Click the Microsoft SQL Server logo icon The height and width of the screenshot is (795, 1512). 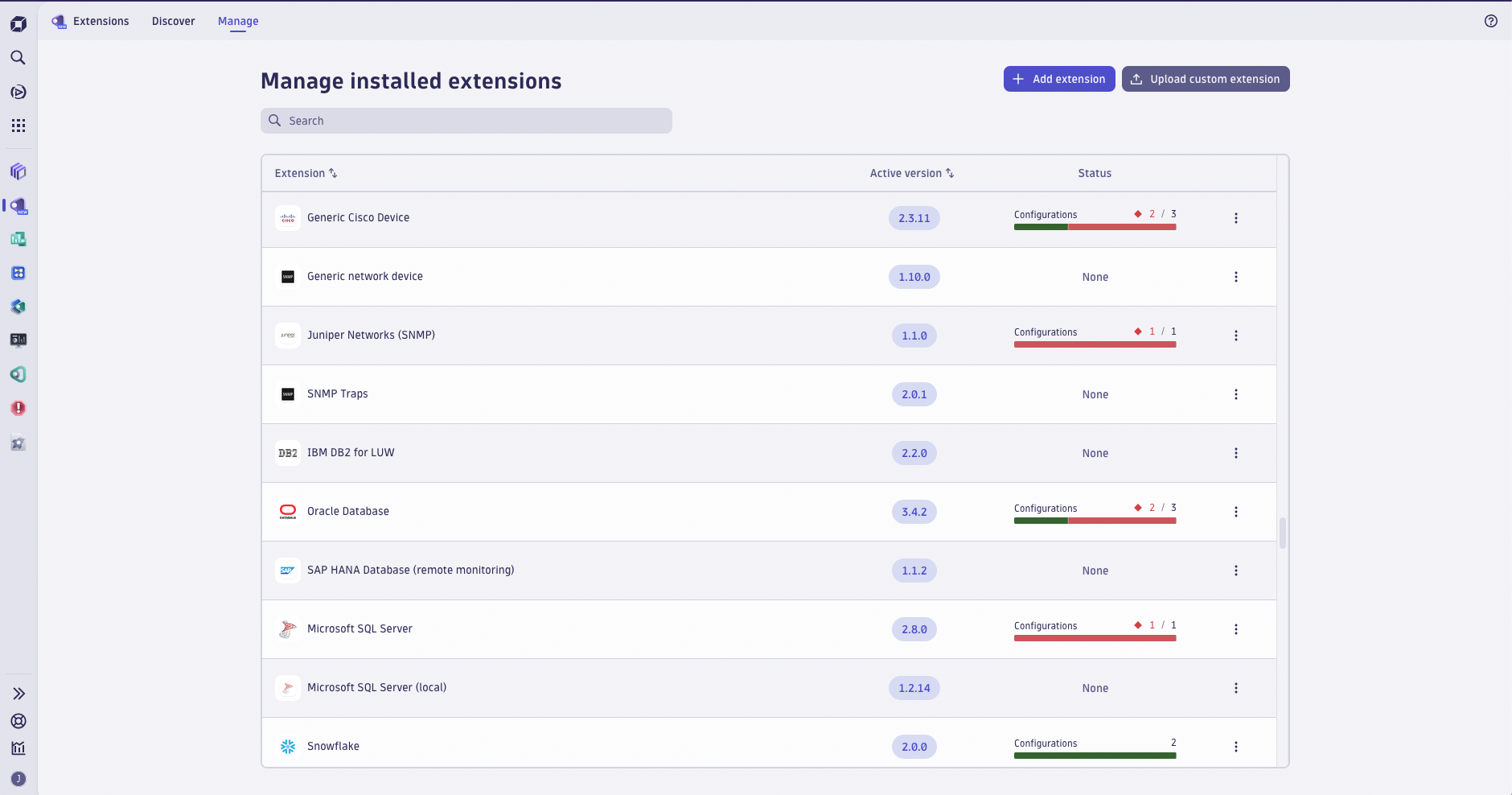pos(288,629)
